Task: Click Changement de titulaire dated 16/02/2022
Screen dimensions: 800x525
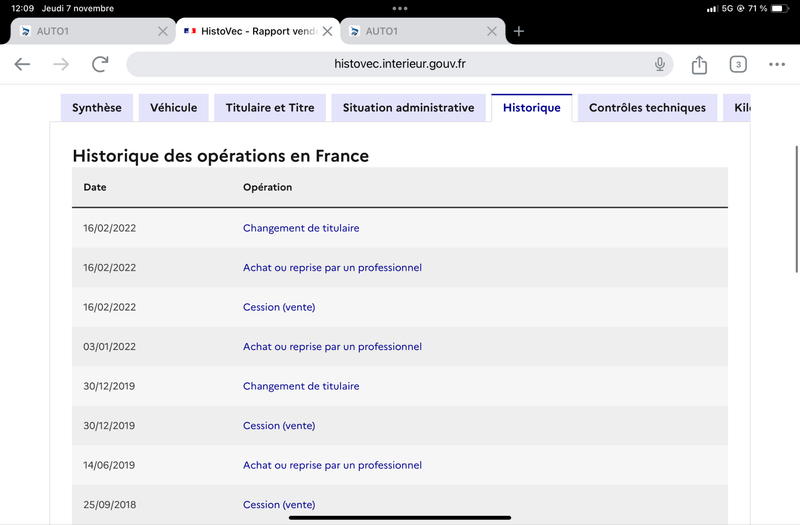Action: pyautogui.click(x=301, y=228)
